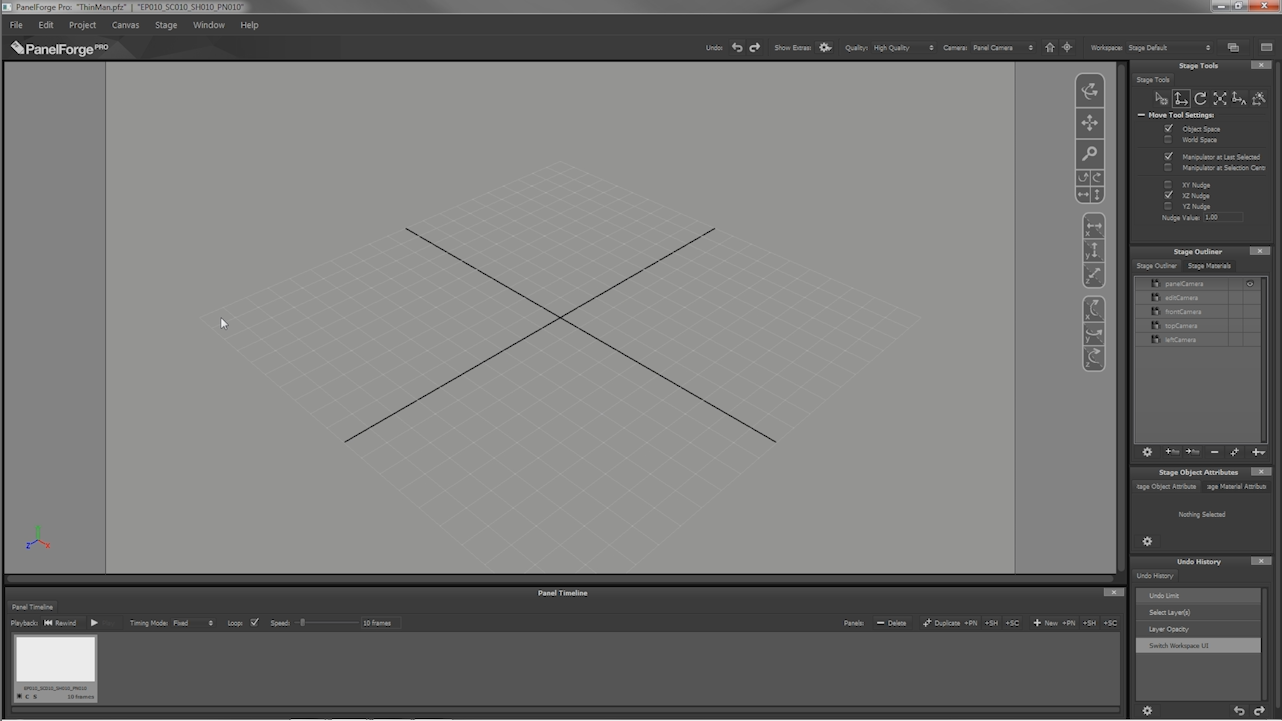Open the Workspace dropdown

point(1168,48)
